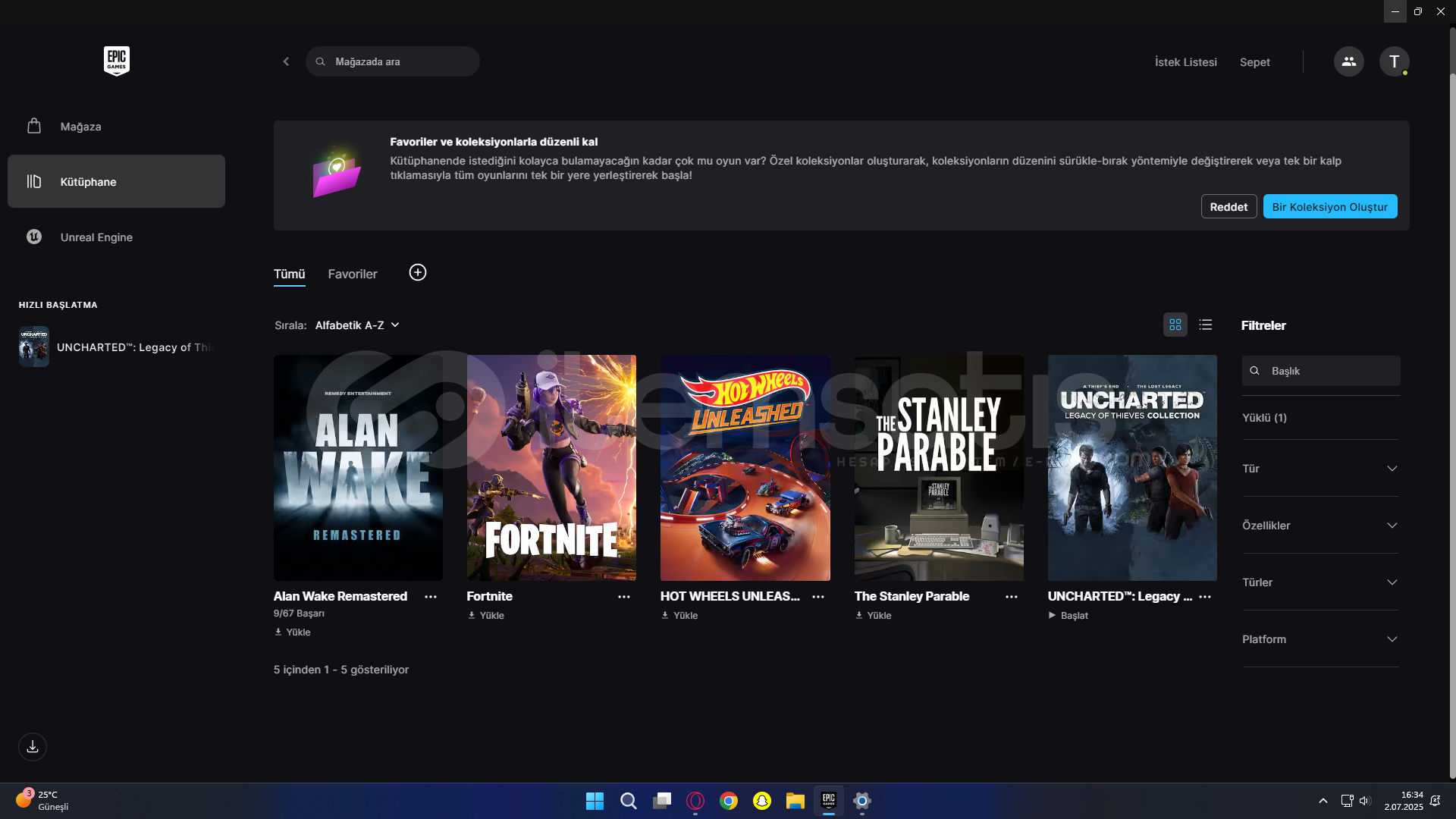Toggle the Yüklü (1) installed filter
Image resolution: width=1456 pixels, height=819 pixels.
1264,418
